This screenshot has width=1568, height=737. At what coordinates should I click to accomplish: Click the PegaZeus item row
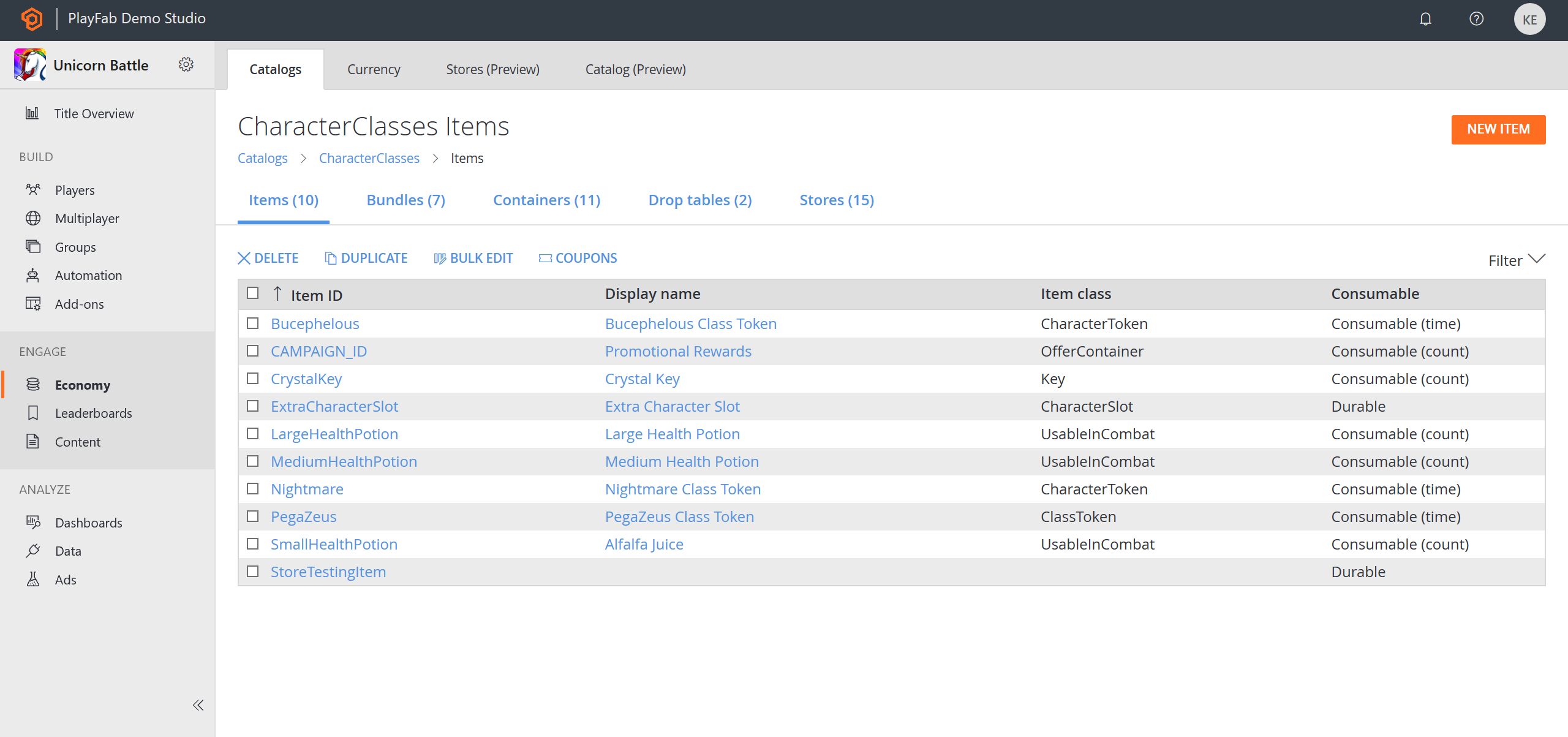[303, 516]
